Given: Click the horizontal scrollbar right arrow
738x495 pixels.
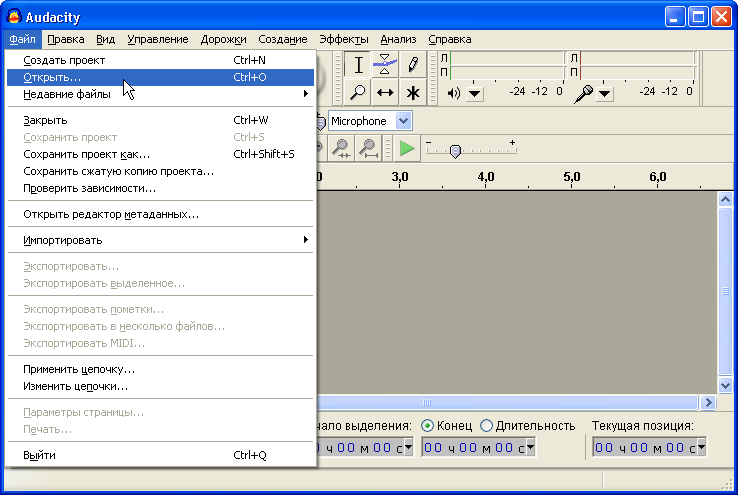Looking at the screenshot, I should (708, 402).
